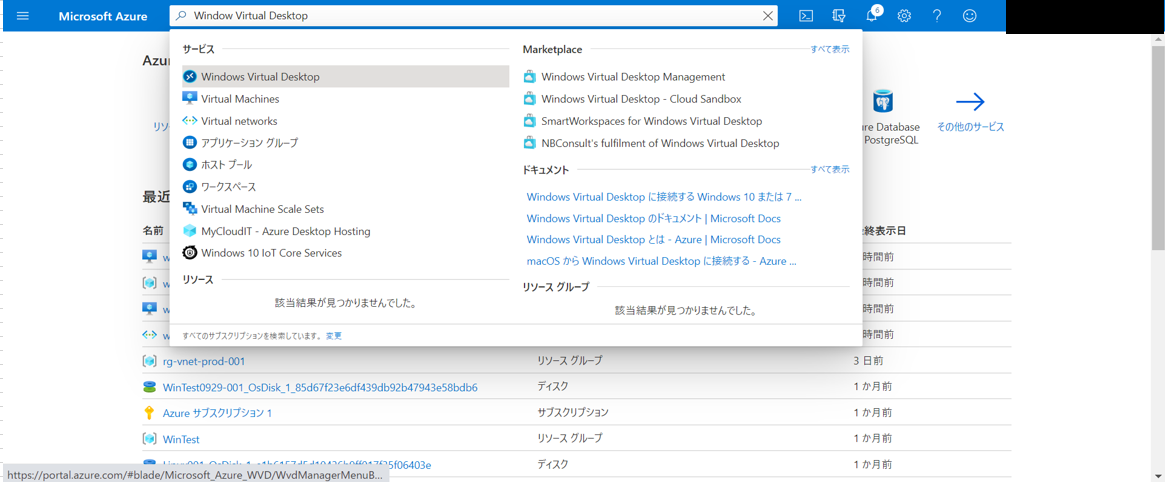Open rg-vnet-prod-001 resource group

pos(204,362)
